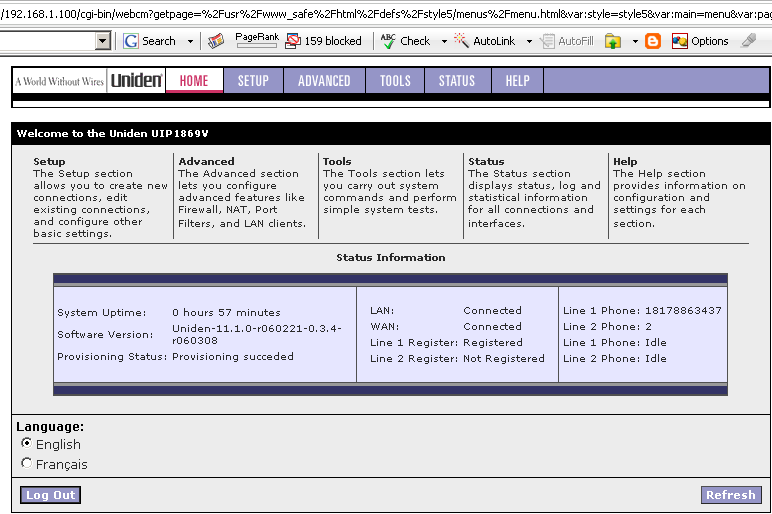772x514 pixels.
Task: Open the SETUP tab
Action: [253, 81]
